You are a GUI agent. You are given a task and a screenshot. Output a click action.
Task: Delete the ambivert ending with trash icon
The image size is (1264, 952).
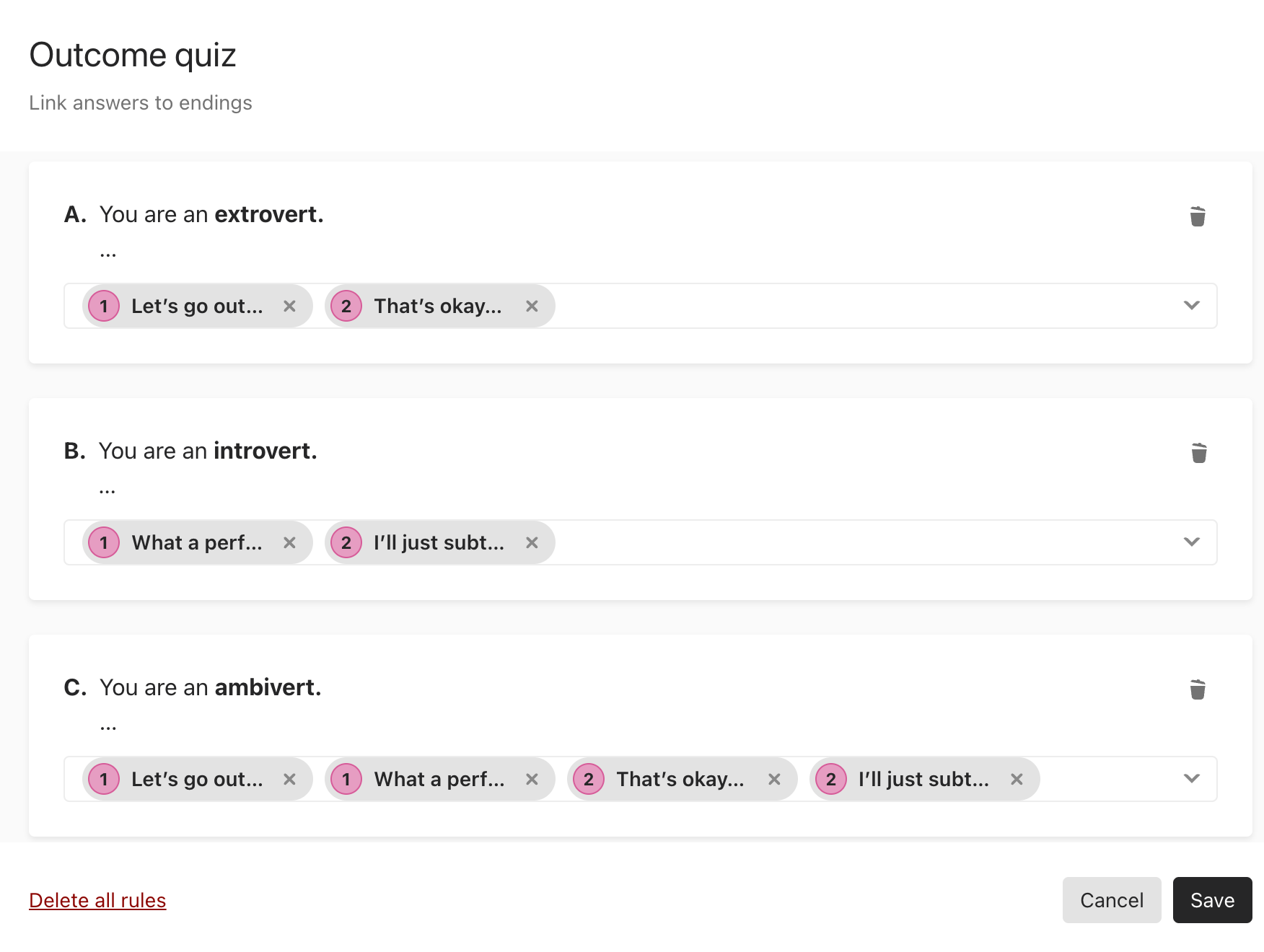click(1198, 689)
